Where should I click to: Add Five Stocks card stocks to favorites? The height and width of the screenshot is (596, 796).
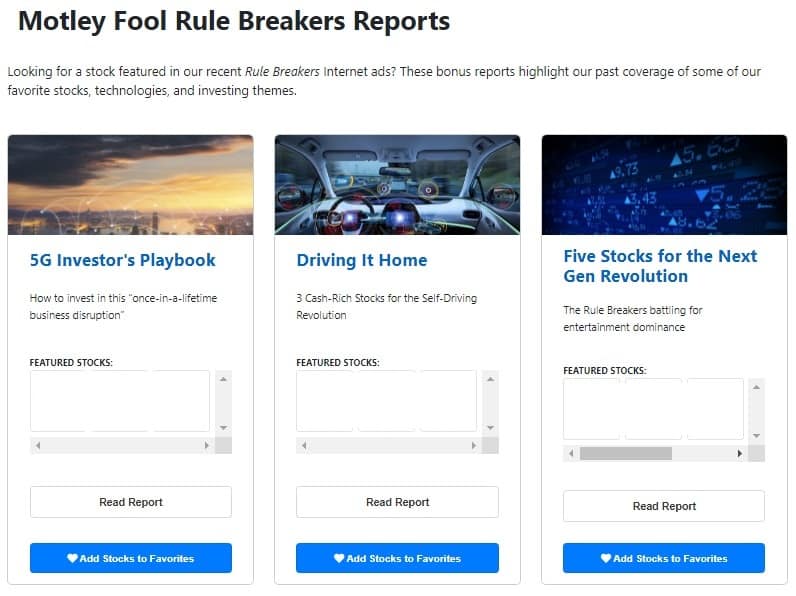(x=664, y=558)
